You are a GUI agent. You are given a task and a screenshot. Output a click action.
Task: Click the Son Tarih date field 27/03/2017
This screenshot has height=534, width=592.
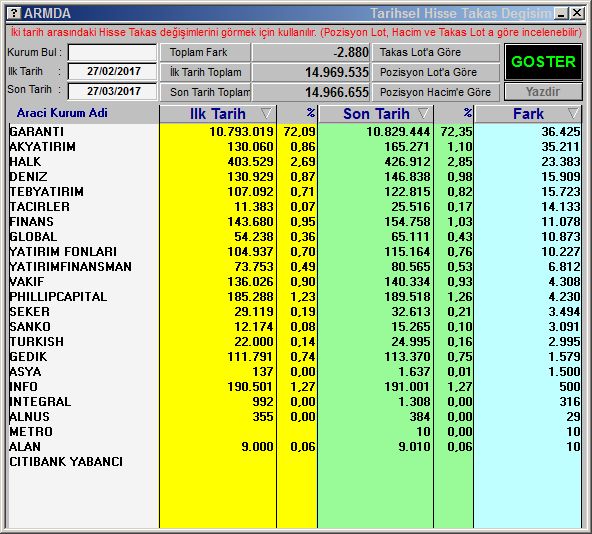pos(112,91)
